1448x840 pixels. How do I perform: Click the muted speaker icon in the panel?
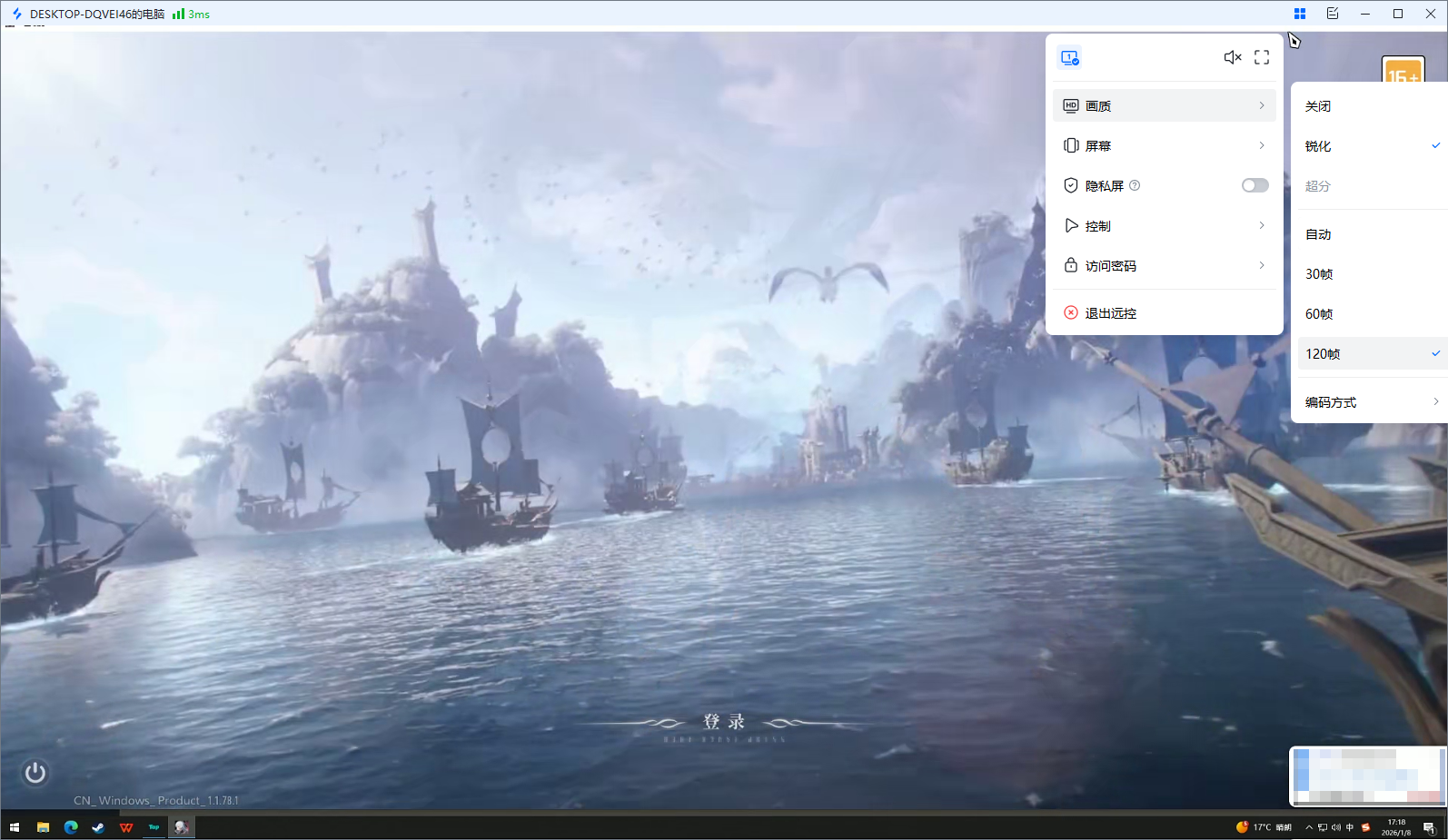pos(1232,57)
